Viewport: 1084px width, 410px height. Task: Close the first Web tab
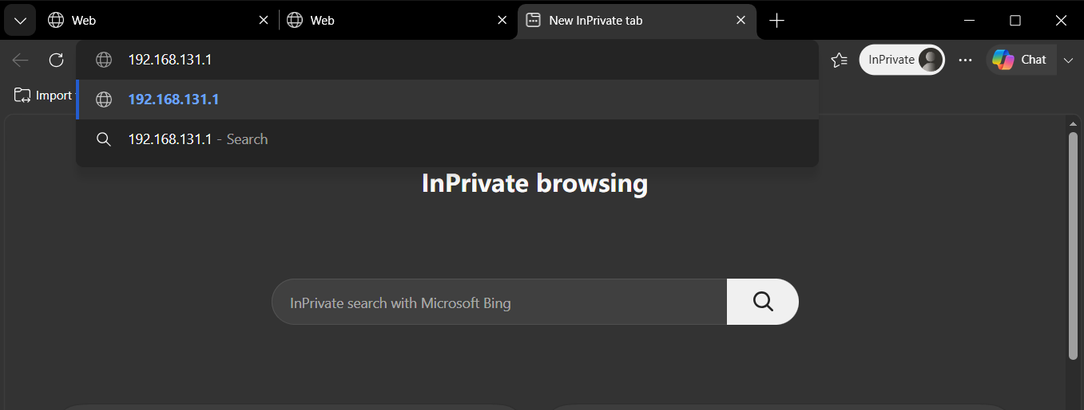263,21
